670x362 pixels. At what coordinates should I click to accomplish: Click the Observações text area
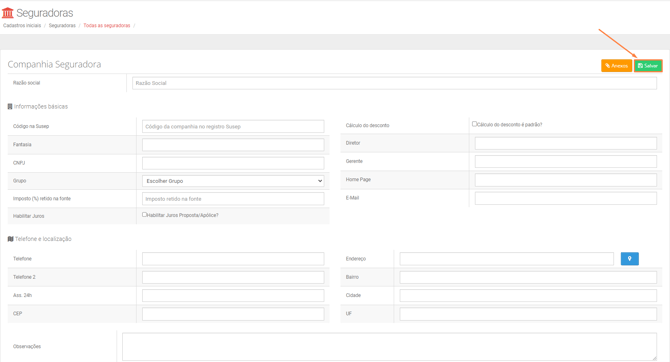click(x=389, y=347)
